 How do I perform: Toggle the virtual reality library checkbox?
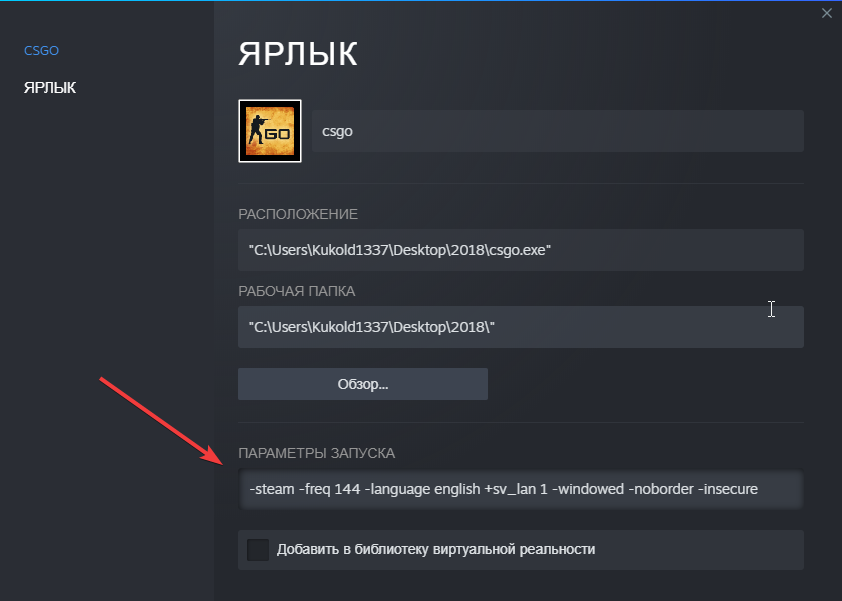tap(258, 549)
